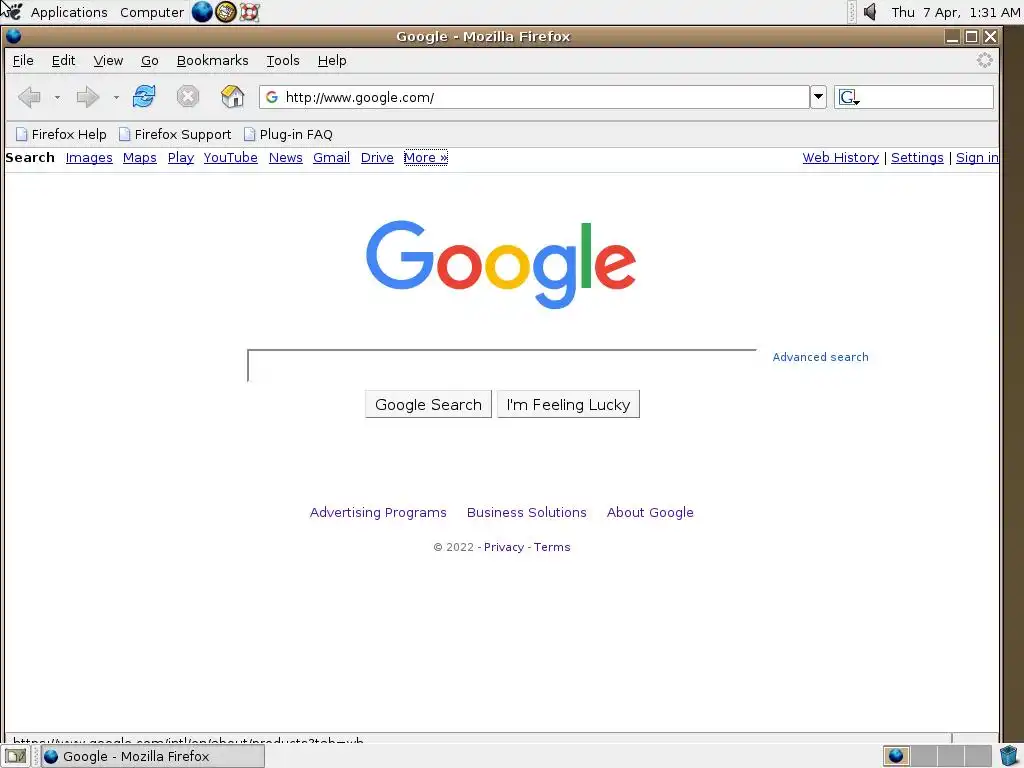1024x768 pixels.
Task: Click the Advanced search link
Action: (820, 357)
